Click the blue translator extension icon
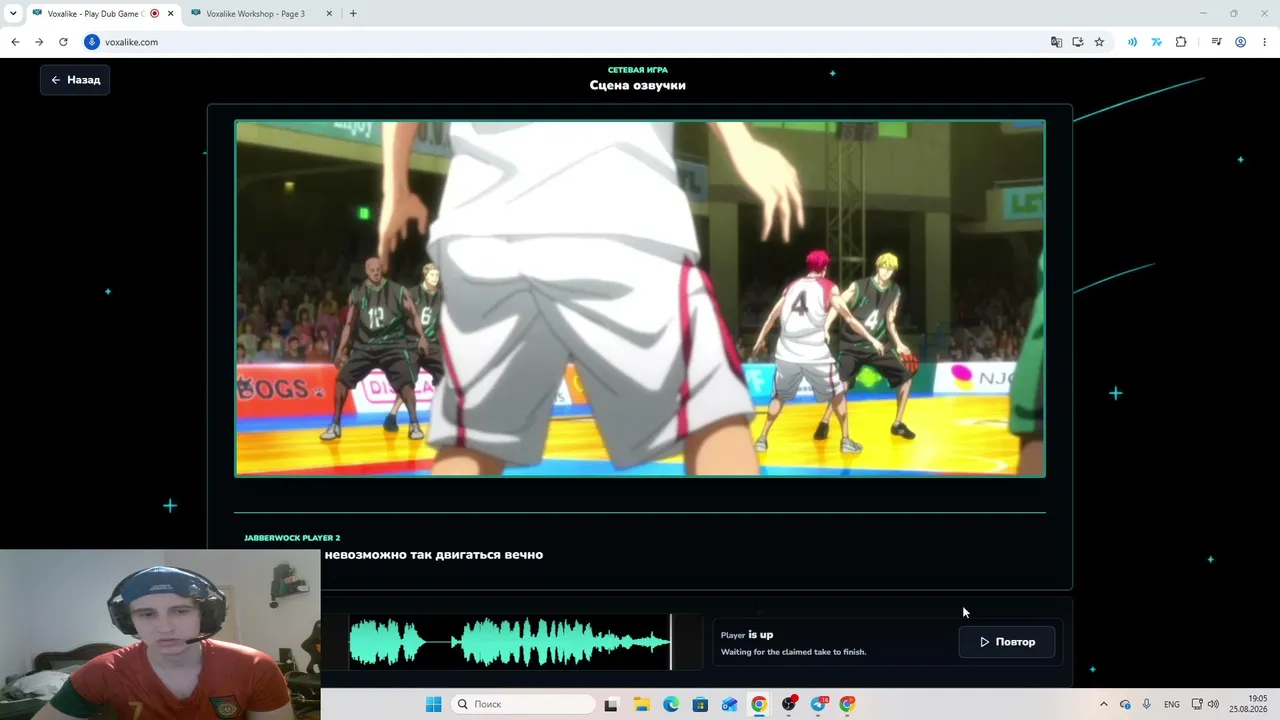The image size is (1280, 720). click(1156, 42)
